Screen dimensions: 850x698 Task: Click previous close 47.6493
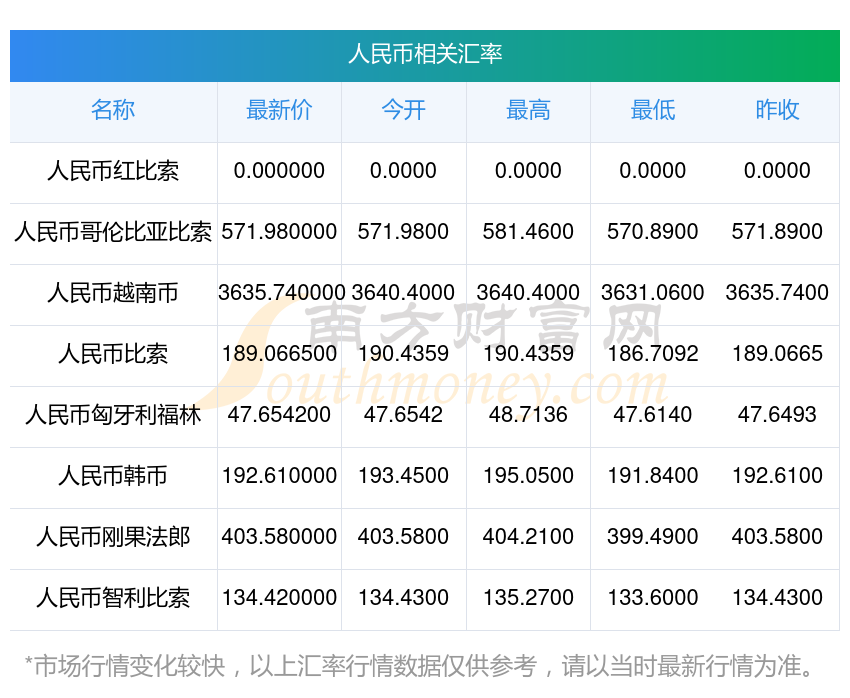click(777, 415)
